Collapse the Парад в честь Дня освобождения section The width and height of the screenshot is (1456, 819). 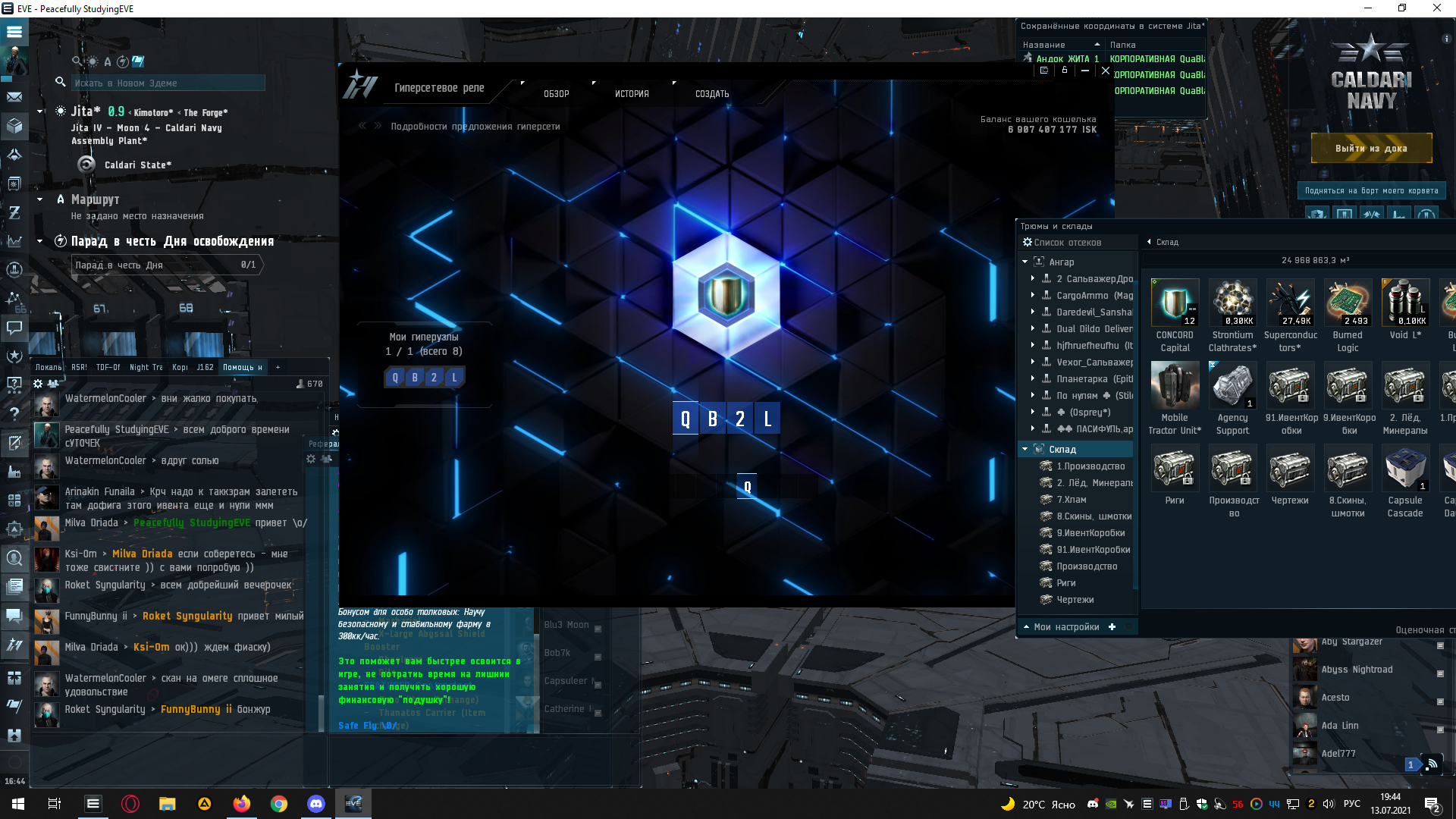point(40,241)
